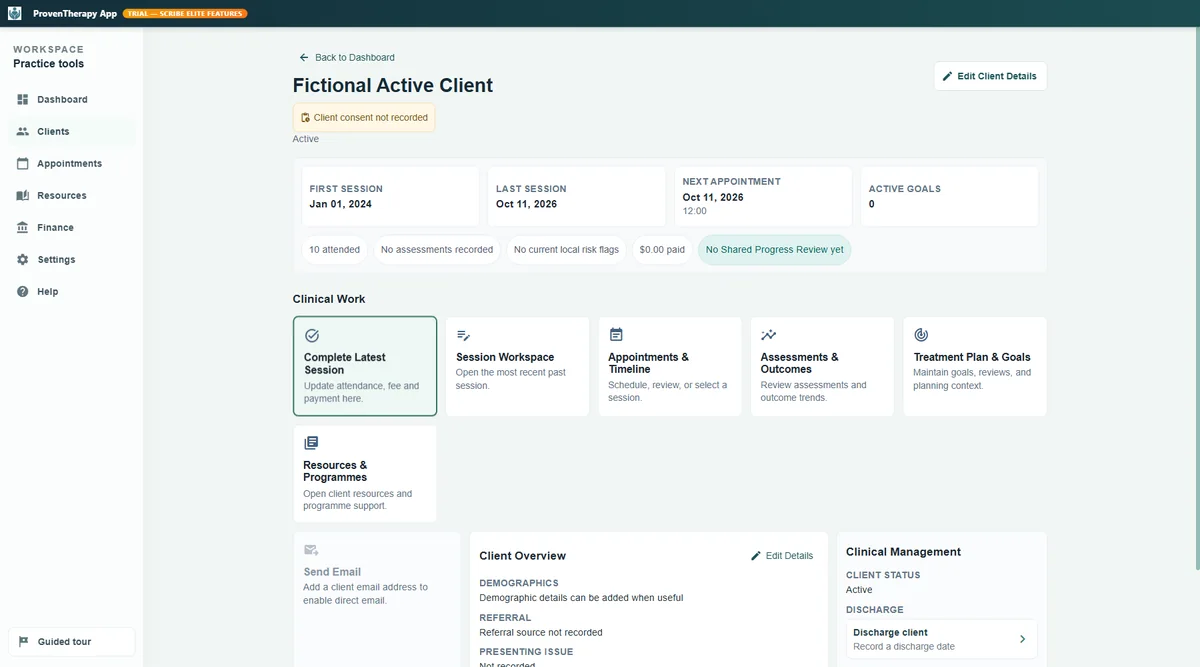Click the Active Goals 0 tile
The image size is (1200, 667).
click(950, 196)
